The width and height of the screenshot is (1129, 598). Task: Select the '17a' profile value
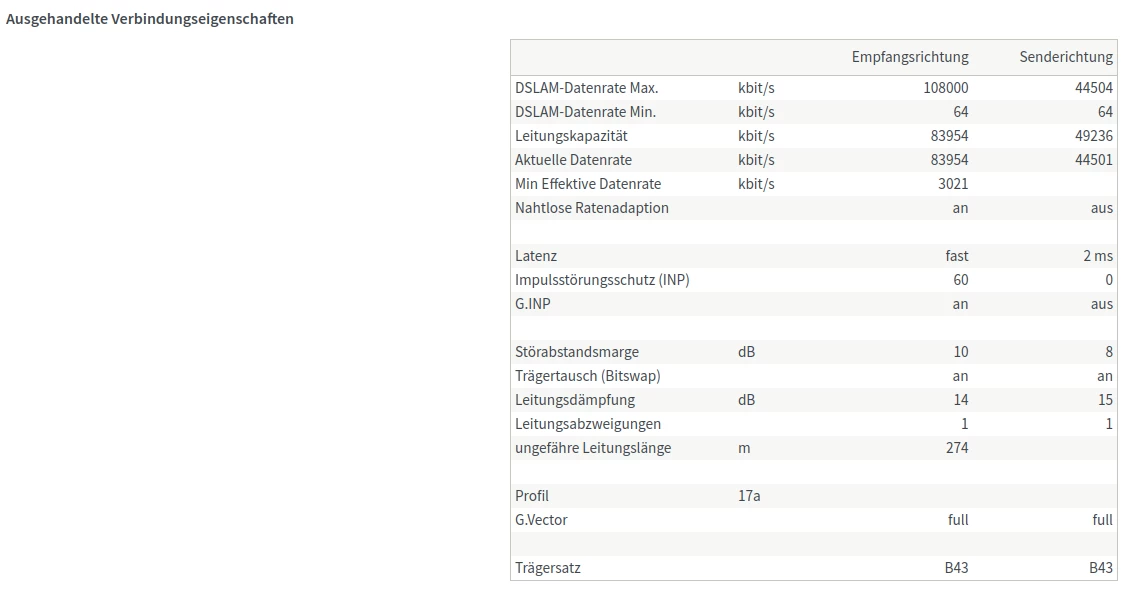click(749, 496)
